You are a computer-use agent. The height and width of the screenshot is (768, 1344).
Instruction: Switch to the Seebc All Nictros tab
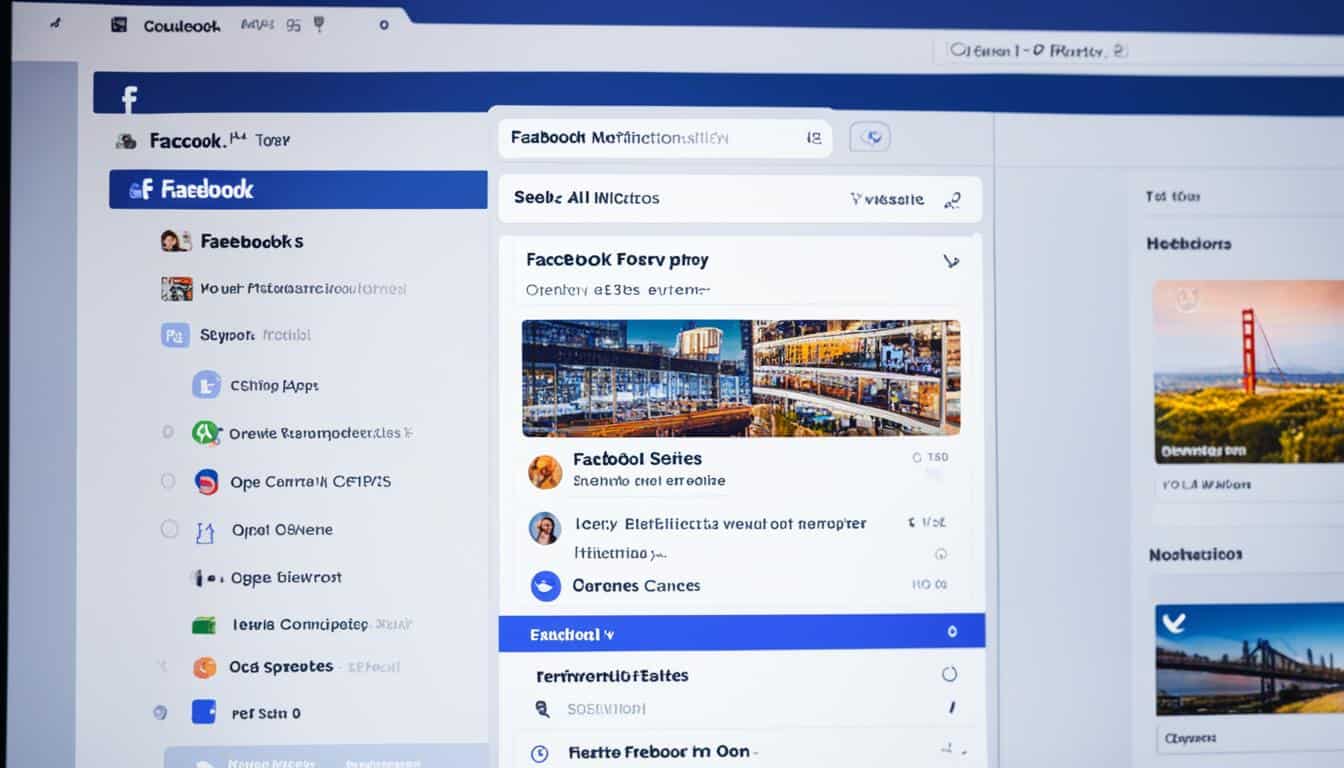589,198
